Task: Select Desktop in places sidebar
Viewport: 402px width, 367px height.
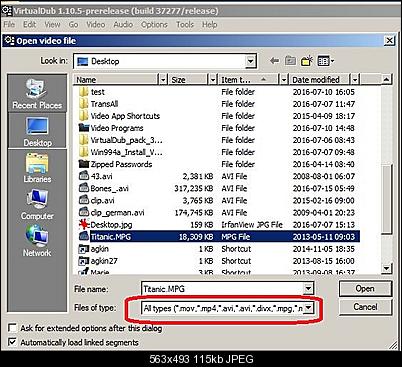Action: (37, 131)
